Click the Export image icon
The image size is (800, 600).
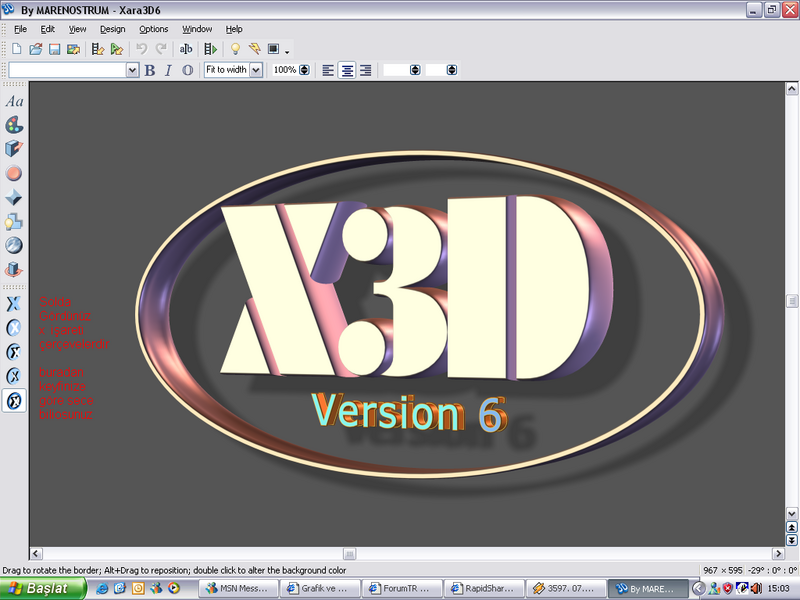tap(73, 49)
